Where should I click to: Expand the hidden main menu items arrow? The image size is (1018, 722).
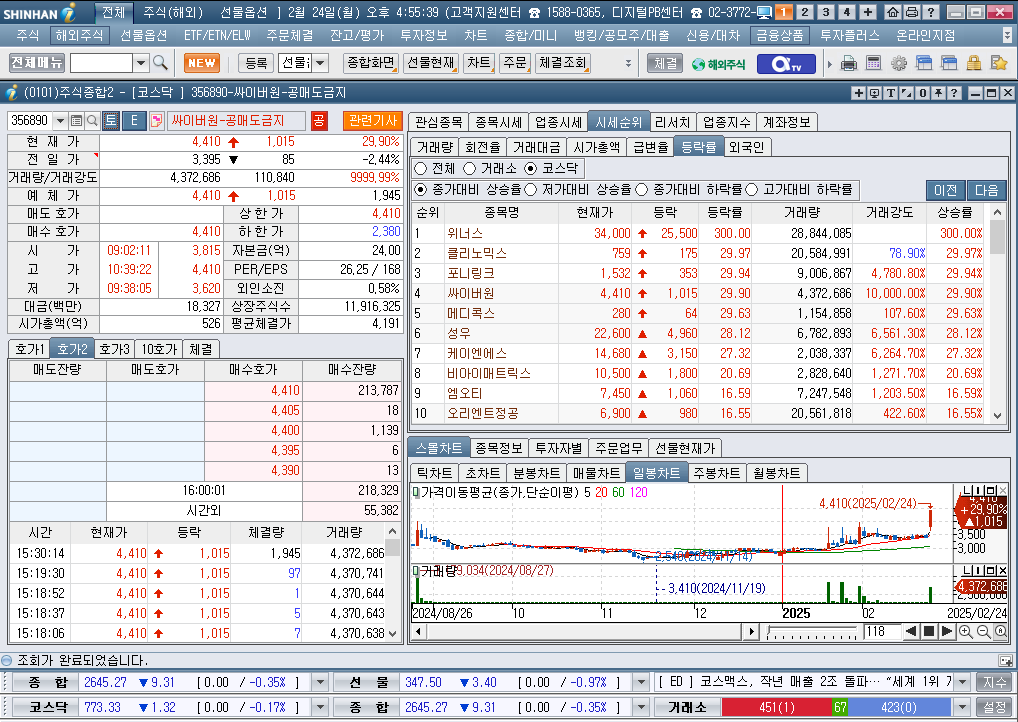point(1008,35)
